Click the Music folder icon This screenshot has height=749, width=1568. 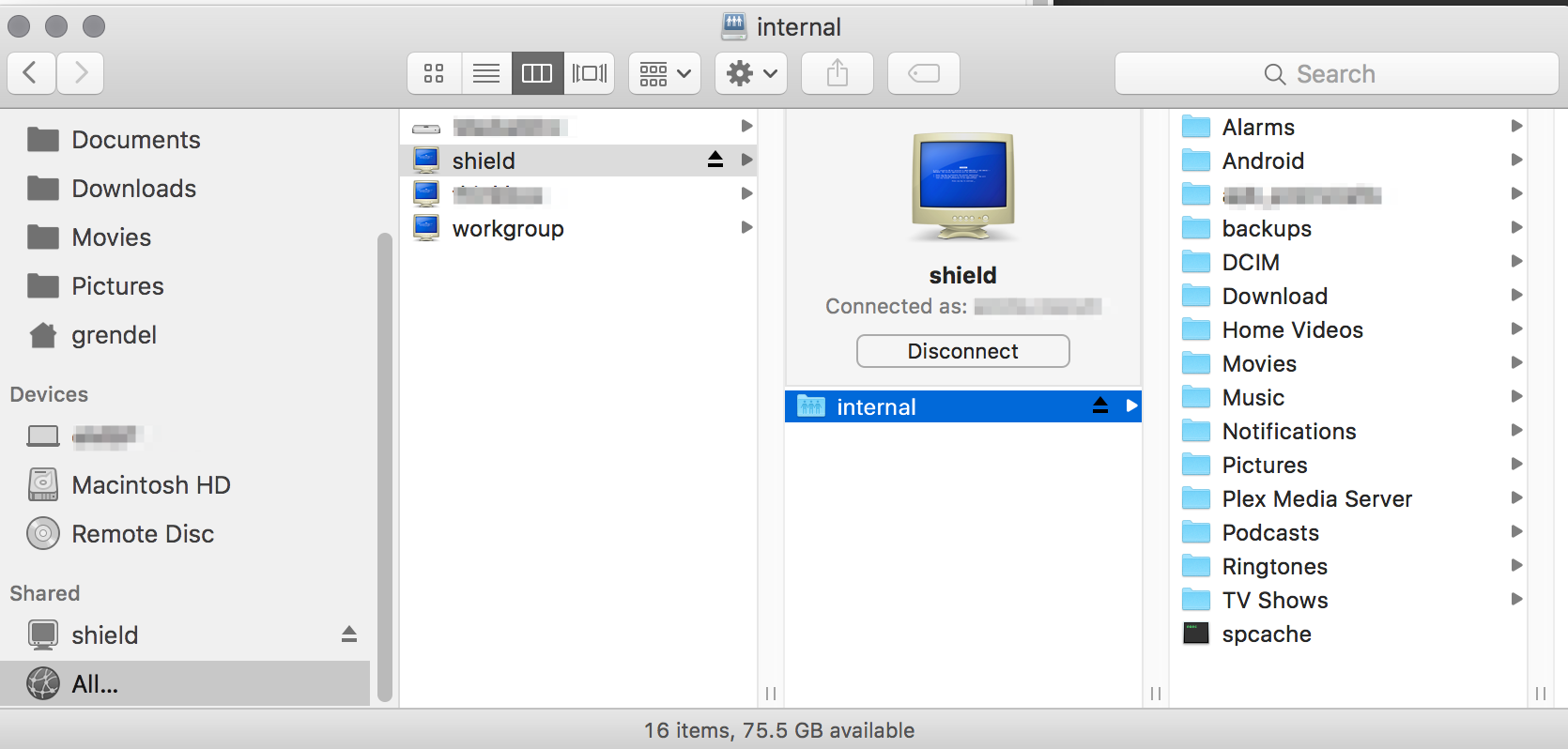point(1196,397)
